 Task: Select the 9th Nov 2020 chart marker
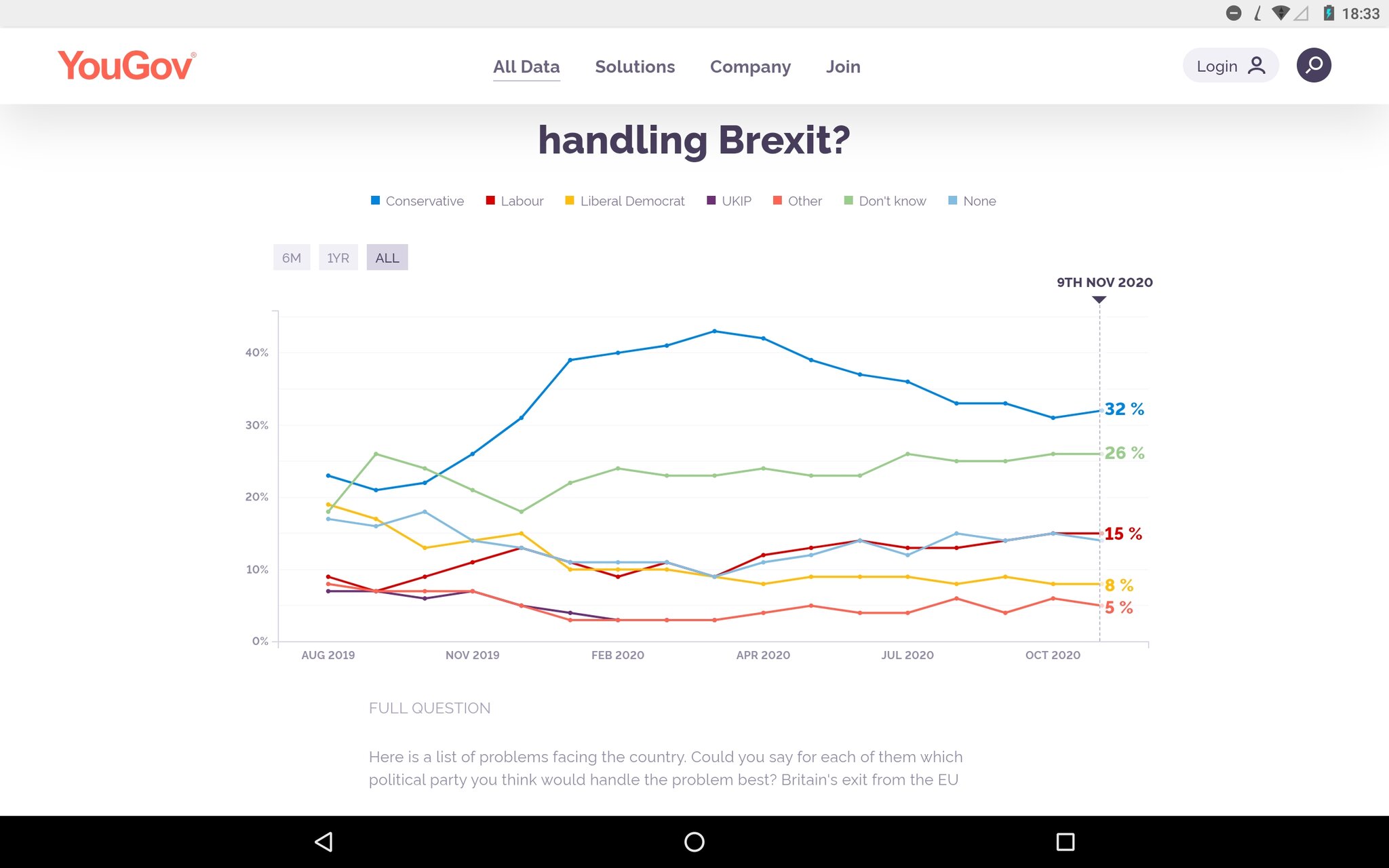pyautogui.click(x=1099, y=300)
